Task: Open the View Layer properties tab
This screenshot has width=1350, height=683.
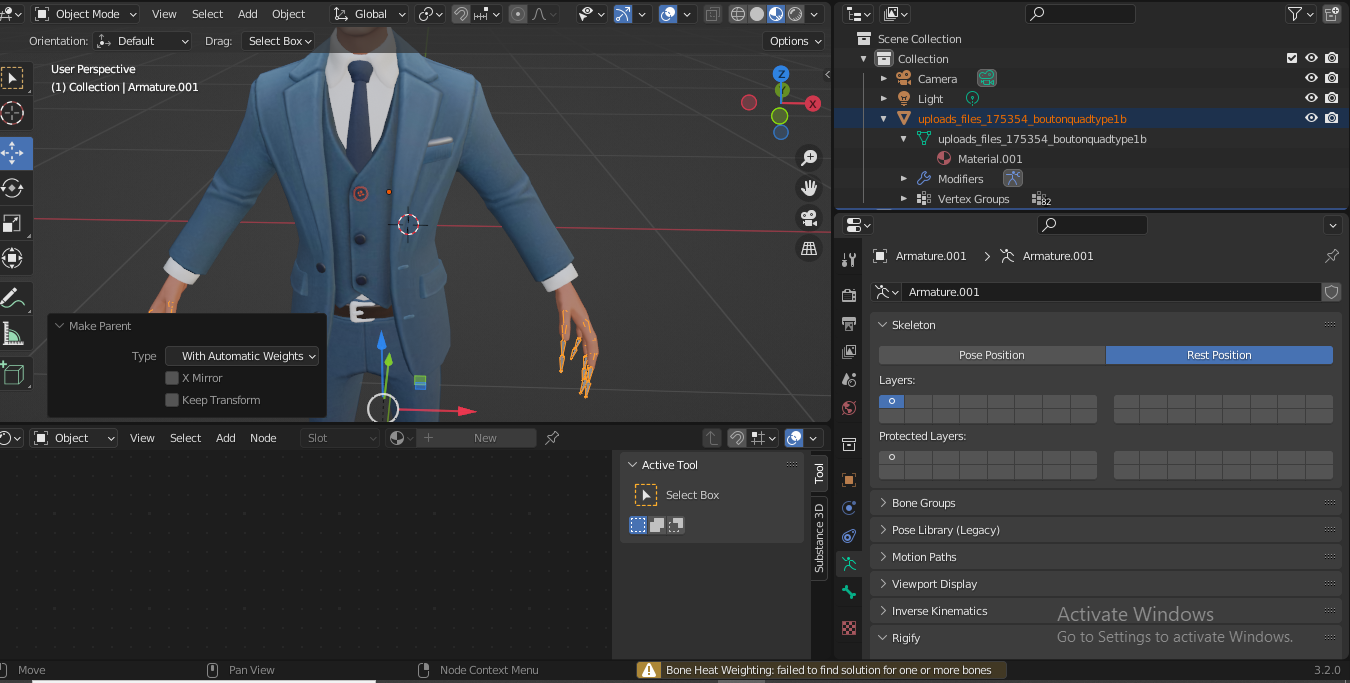Action: click(x=849, y=351)
